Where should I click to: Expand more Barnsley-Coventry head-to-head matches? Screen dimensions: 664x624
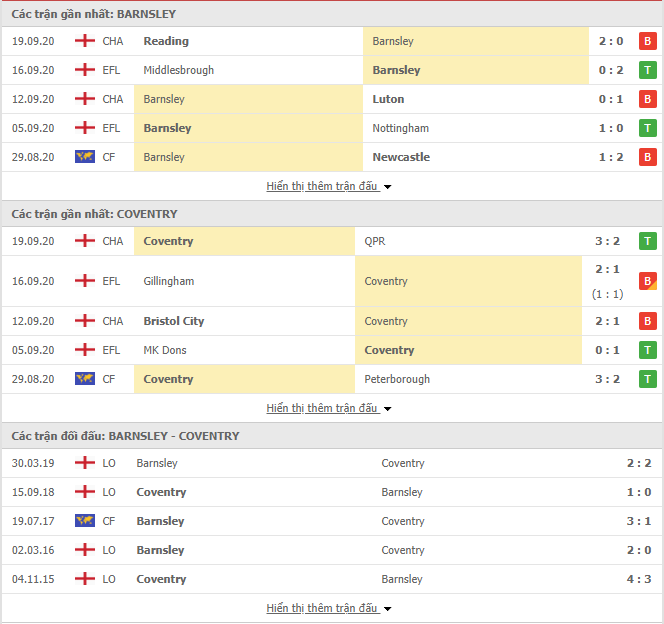(x=329, y=608)
